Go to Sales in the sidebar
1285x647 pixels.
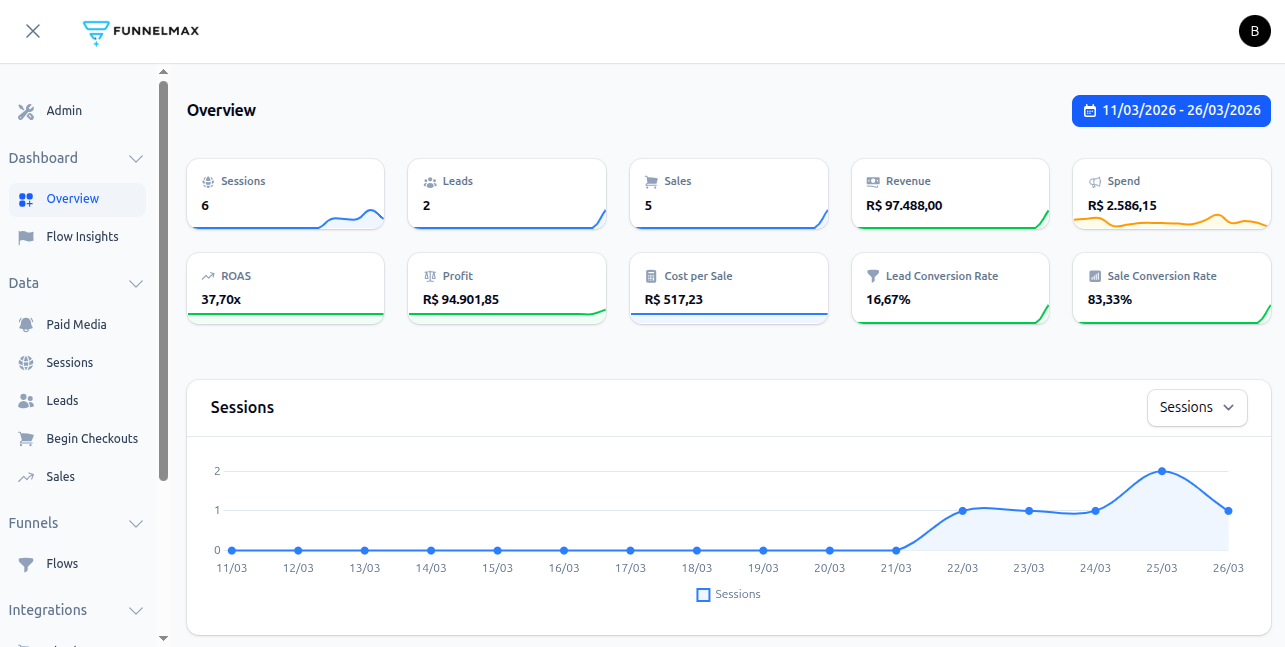(60, 477)
